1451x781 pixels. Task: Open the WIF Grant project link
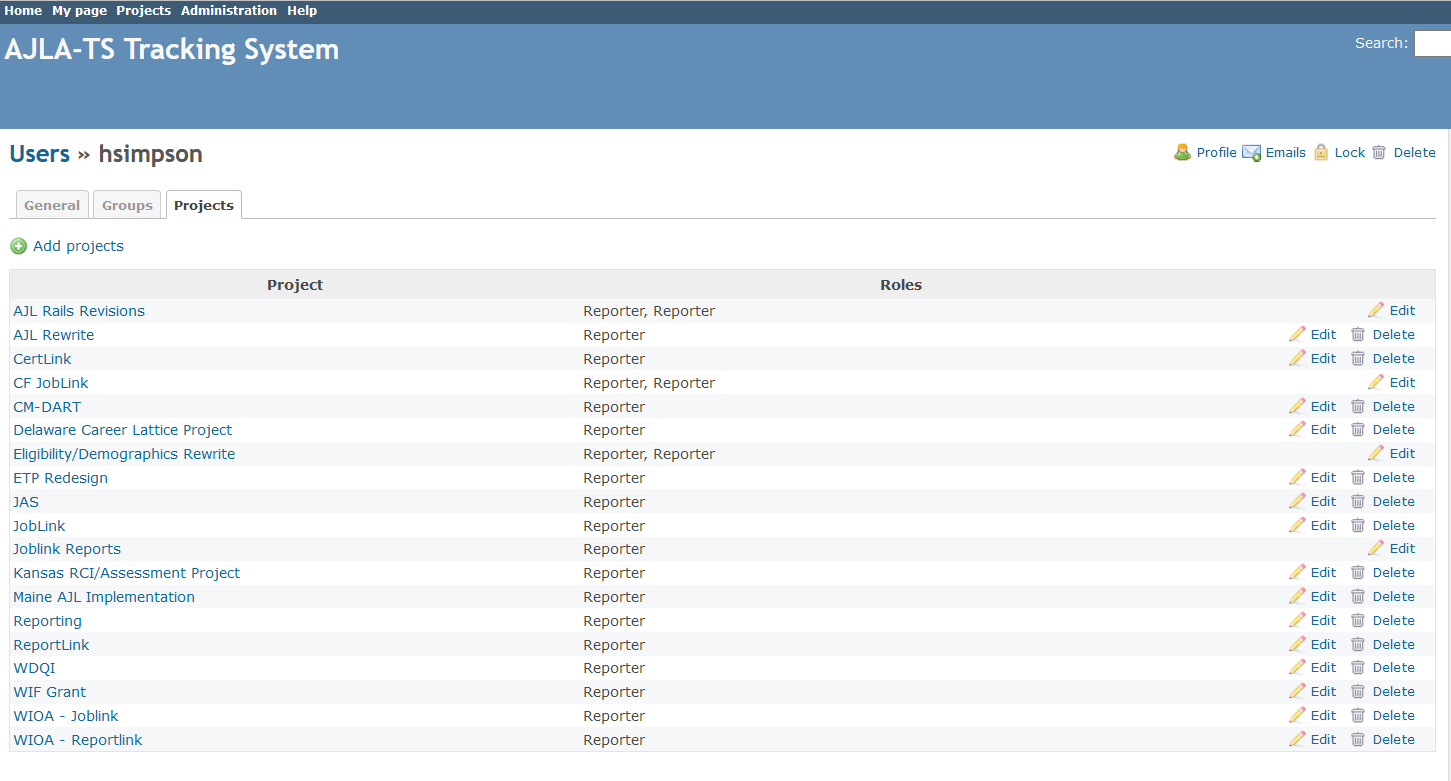pos(50,692)
